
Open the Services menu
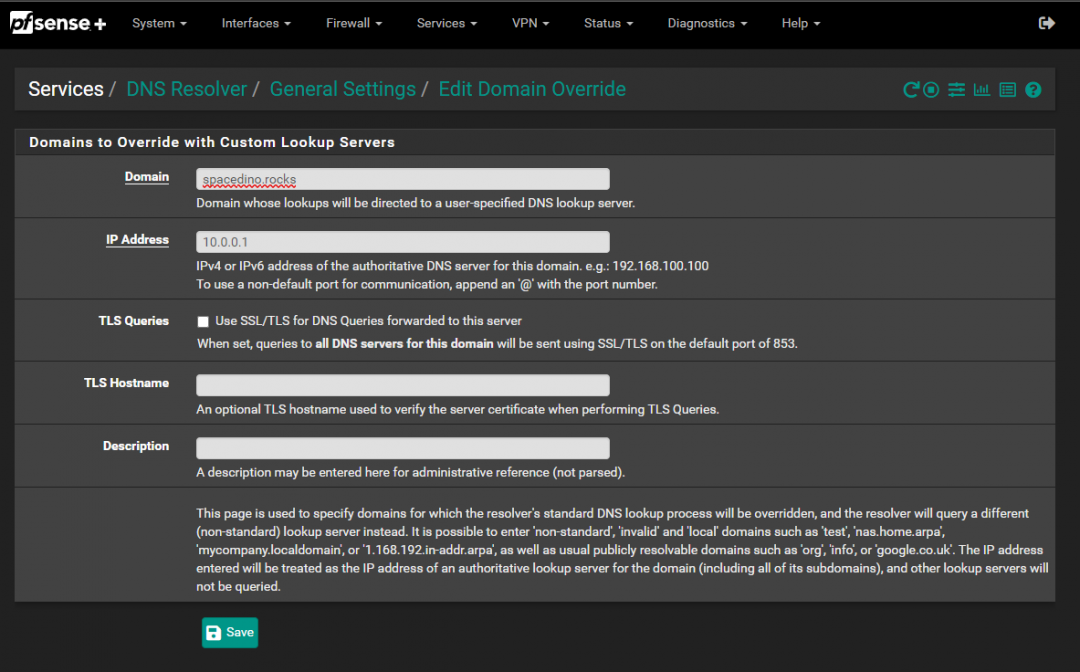(x=447, y=23)
